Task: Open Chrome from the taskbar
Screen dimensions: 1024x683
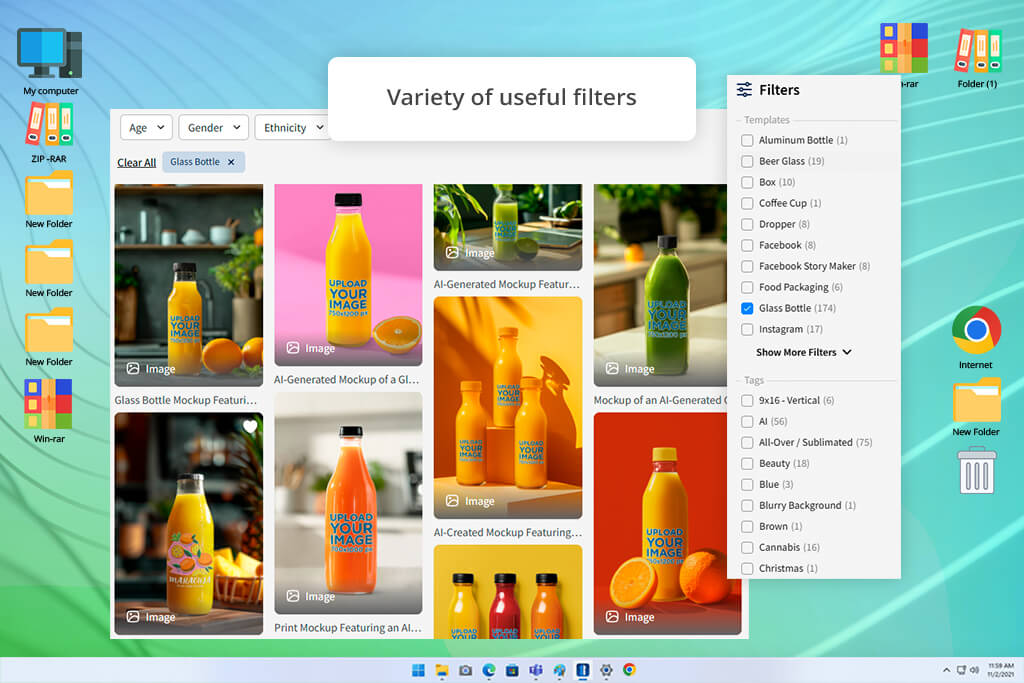Action: tap(630, 669)
